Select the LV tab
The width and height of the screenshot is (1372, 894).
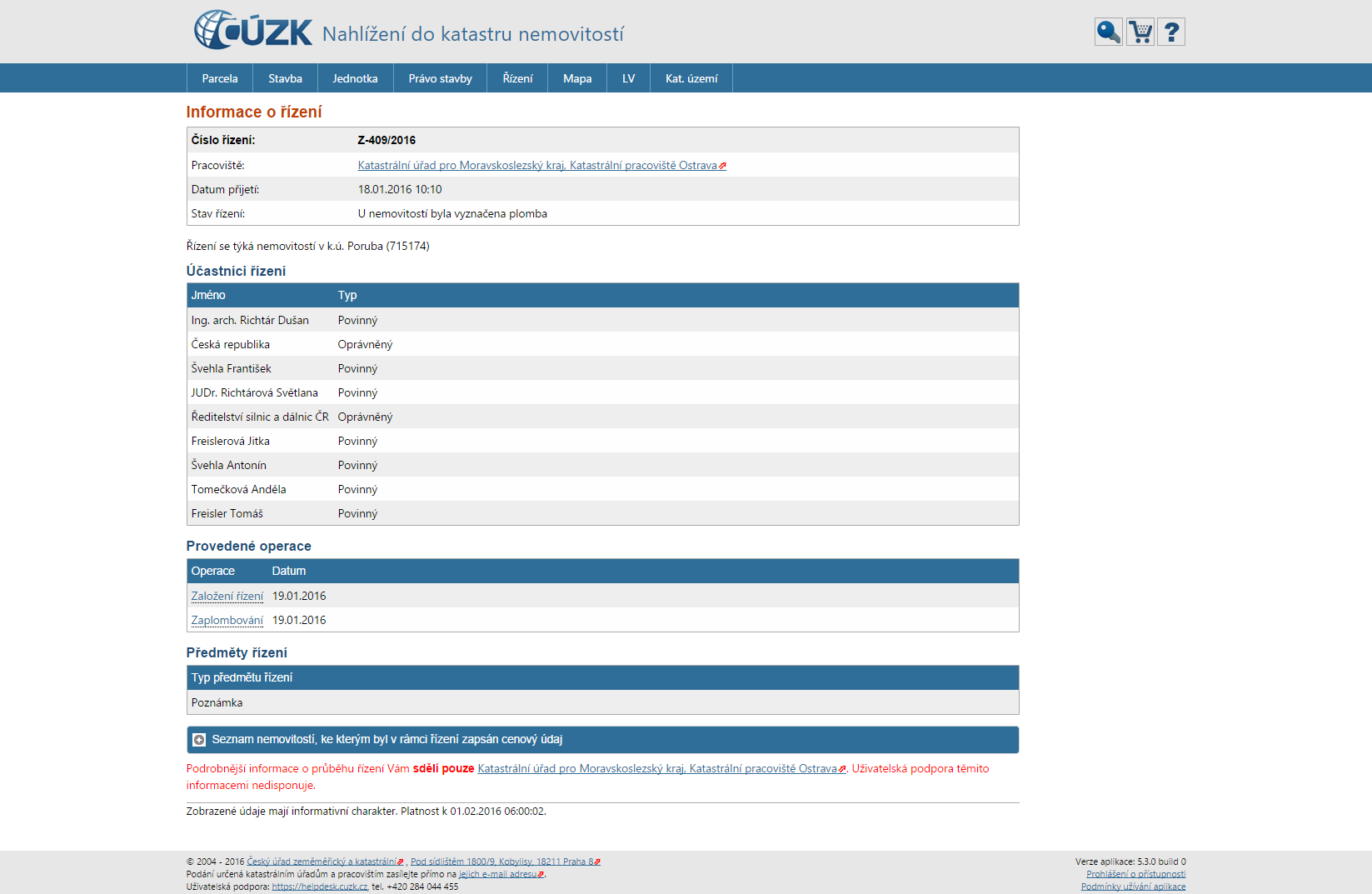pyautogui.click(x=628, y=78)
